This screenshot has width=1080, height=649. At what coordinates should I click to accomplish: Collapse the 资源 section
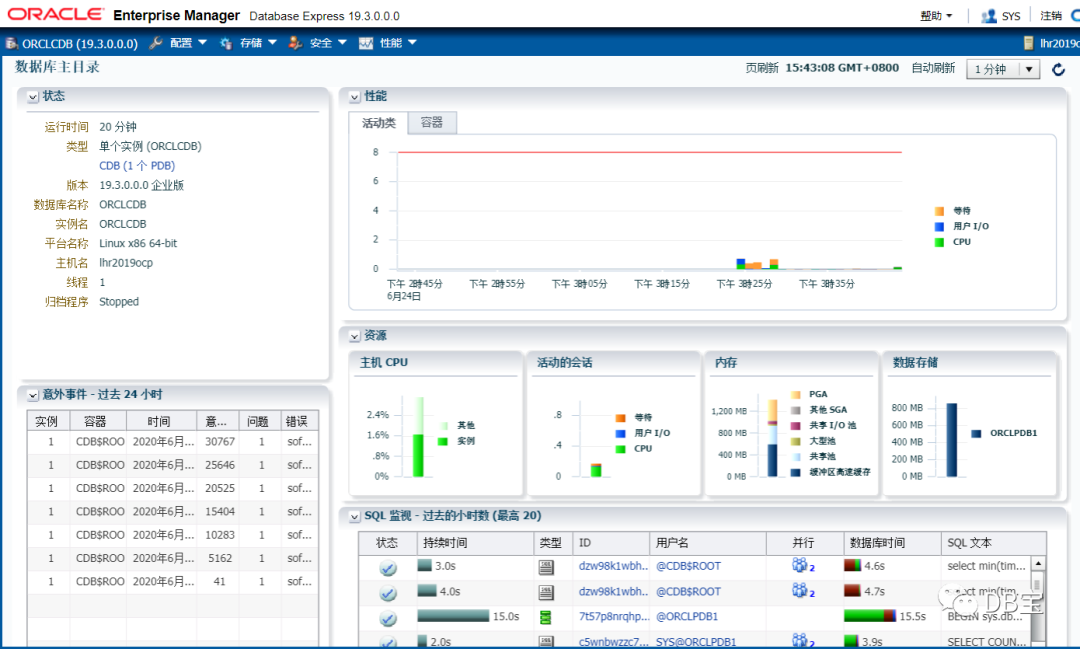pos(354,336)
